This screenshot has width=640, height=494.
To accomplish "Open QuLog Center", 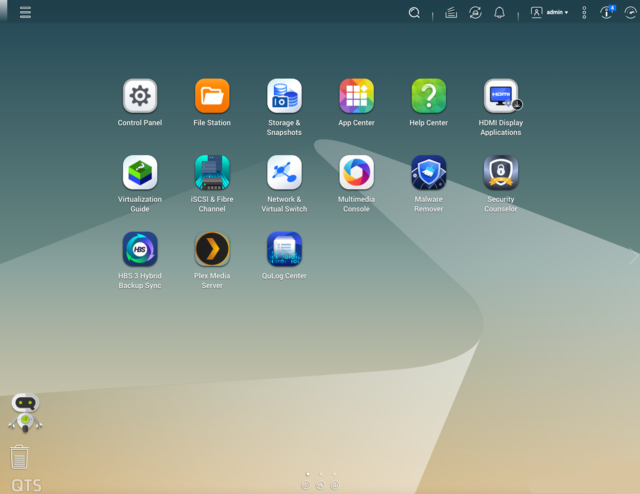I will coord(284,249).
